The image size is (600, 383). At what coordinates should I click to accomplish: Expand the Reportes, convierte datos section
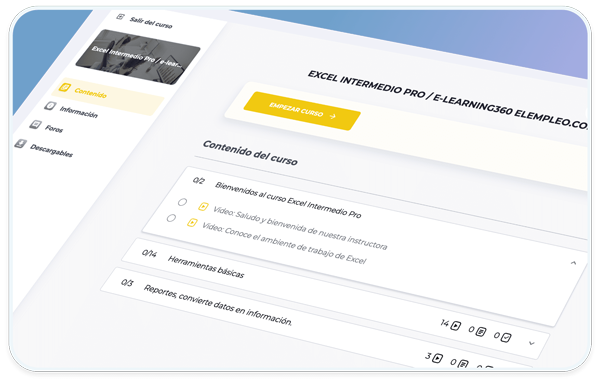(x=218, y=305)
